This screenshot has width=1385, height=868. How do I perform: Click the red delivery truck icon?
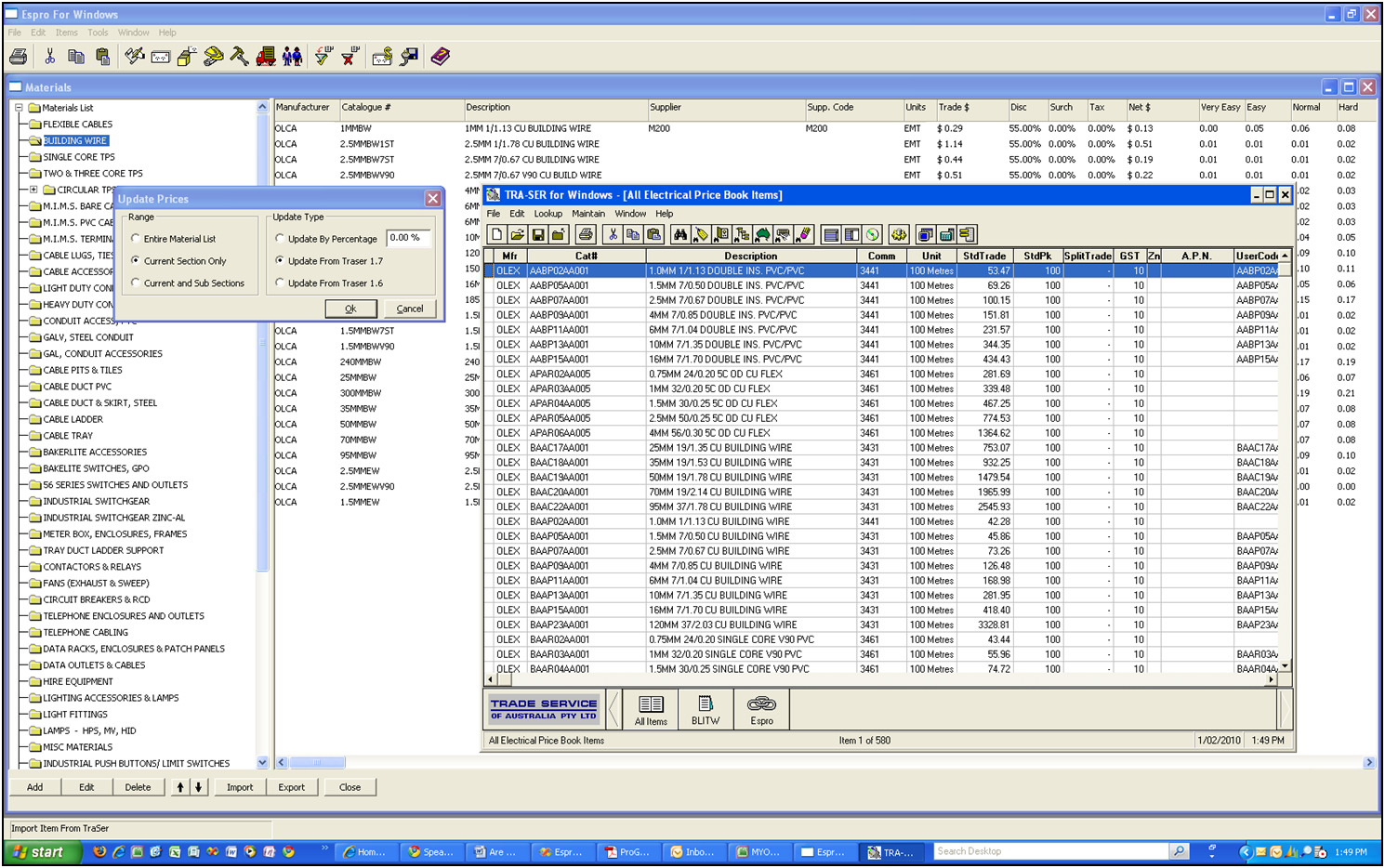[266, 57]
